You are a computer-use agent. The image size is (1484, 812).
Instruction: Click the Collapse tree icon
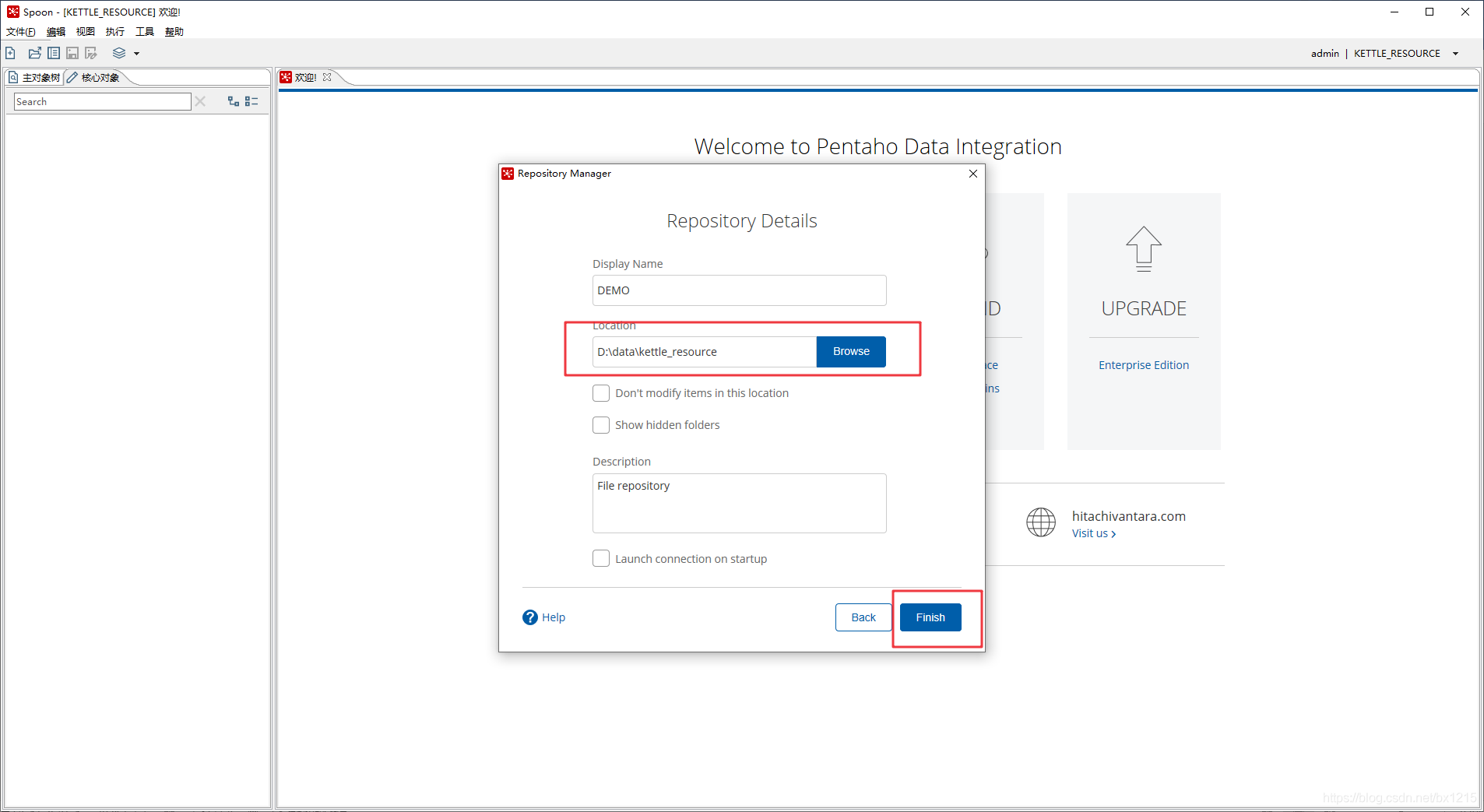tap(251, 101)
